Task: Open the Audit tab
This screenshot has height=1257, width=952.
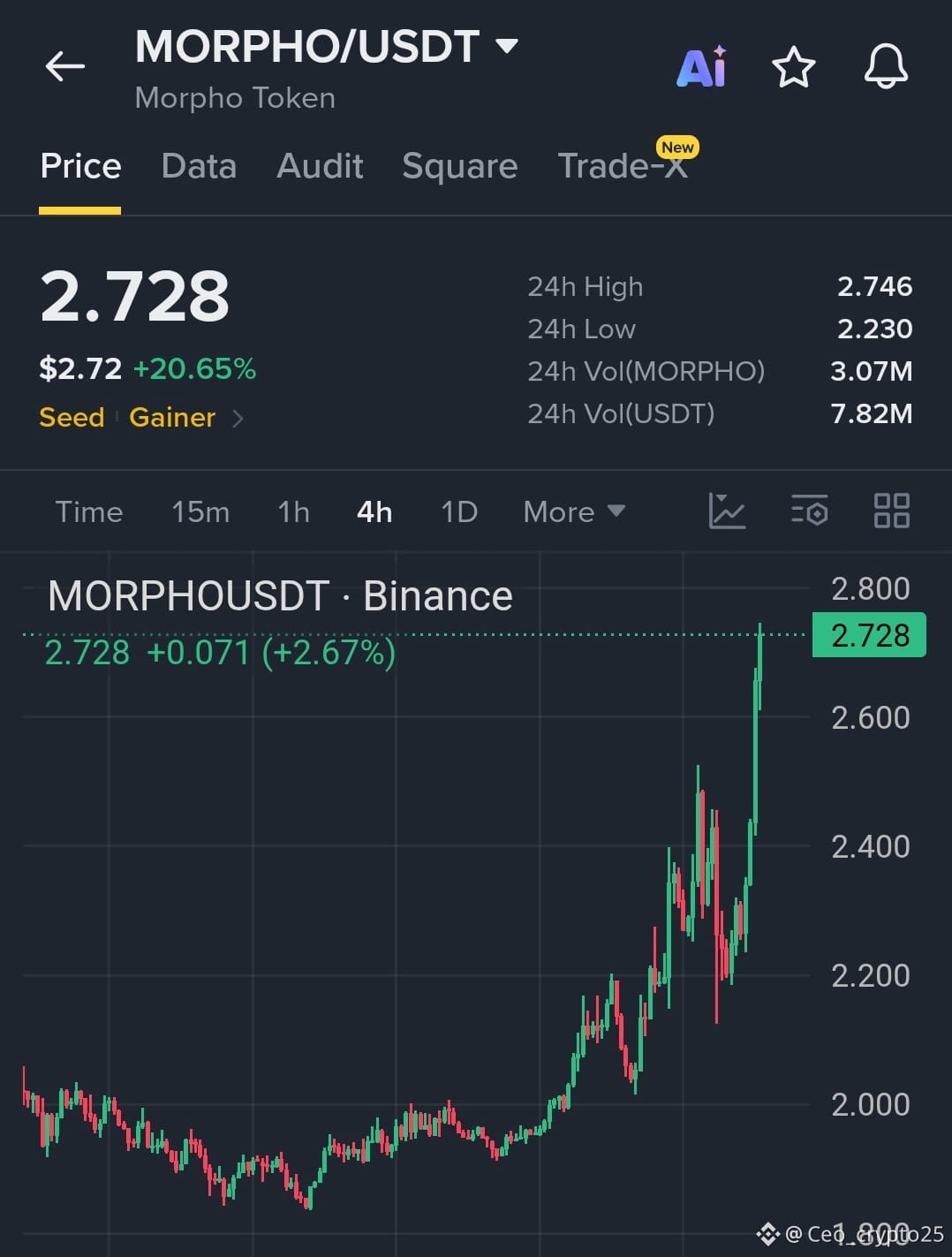Action: click(320, 166)
